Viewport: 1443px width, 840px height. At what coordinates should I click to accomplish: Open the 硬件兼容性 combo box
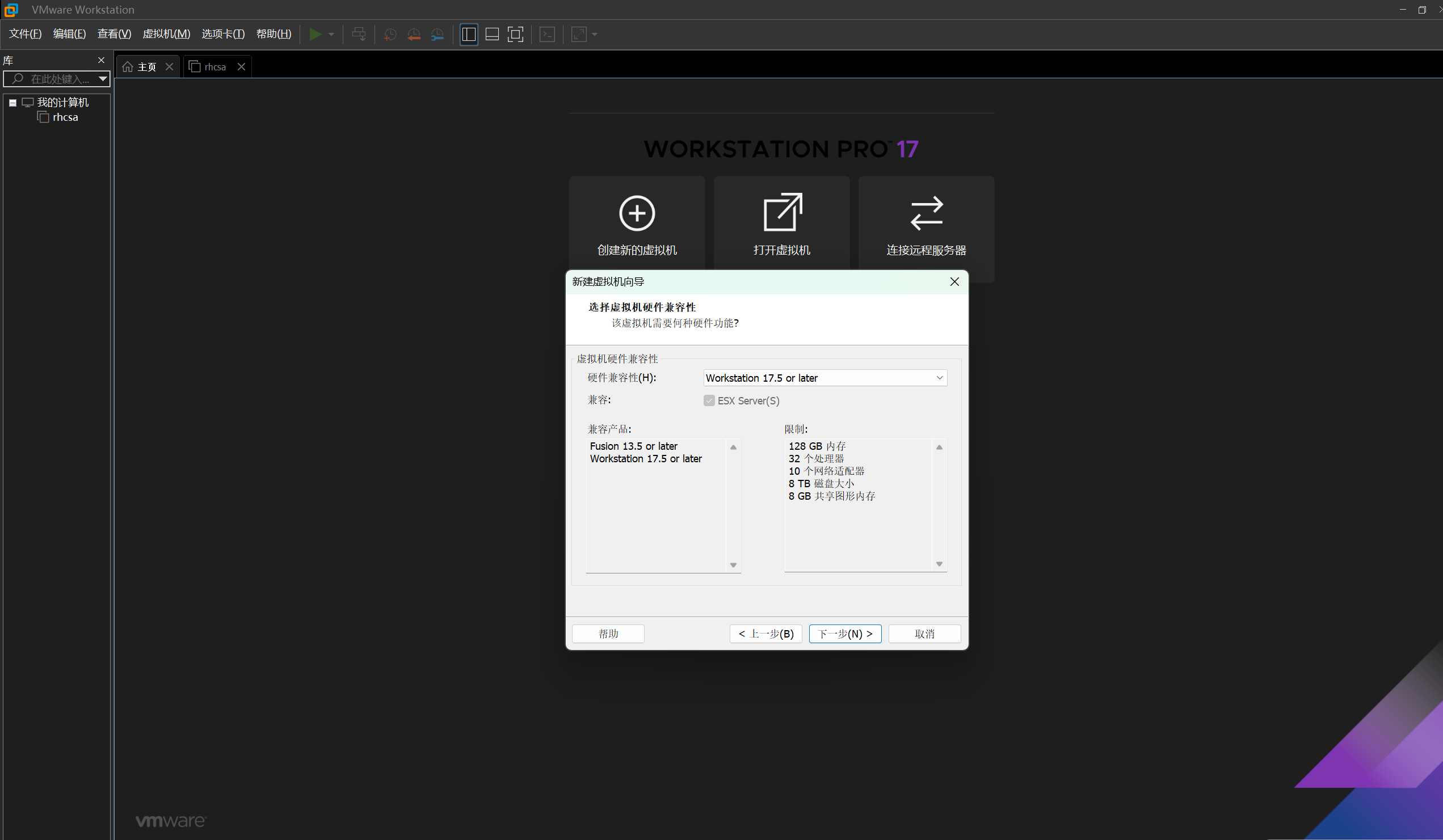pos(824,378)
